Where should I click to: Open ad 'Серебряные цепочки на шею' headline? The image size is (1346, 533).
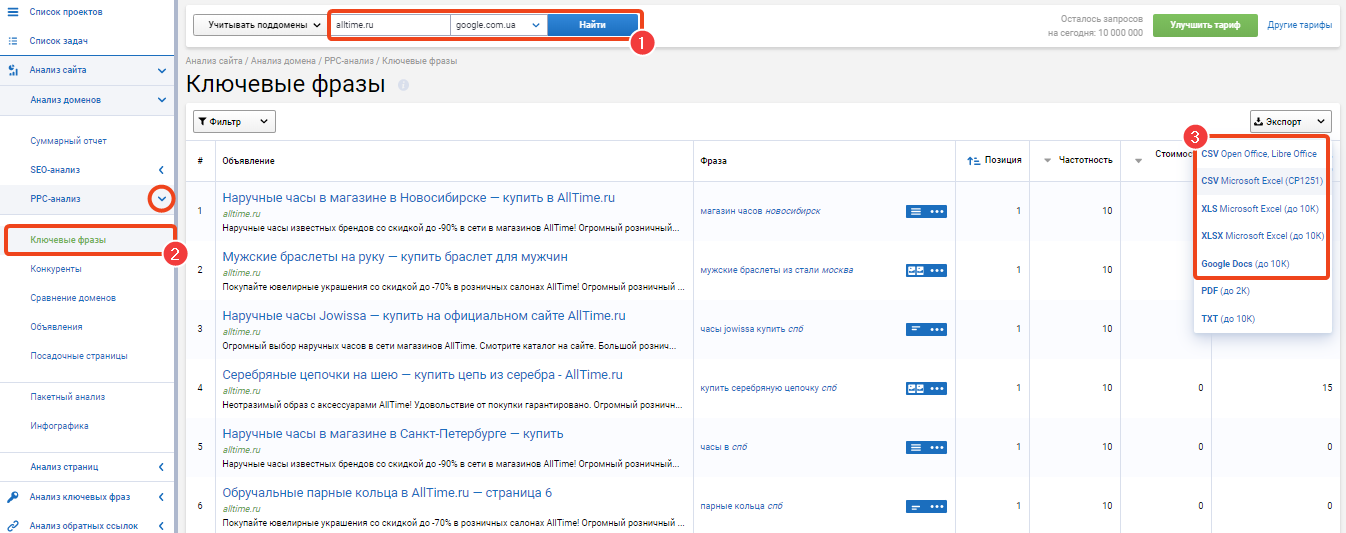pos(423,375)
